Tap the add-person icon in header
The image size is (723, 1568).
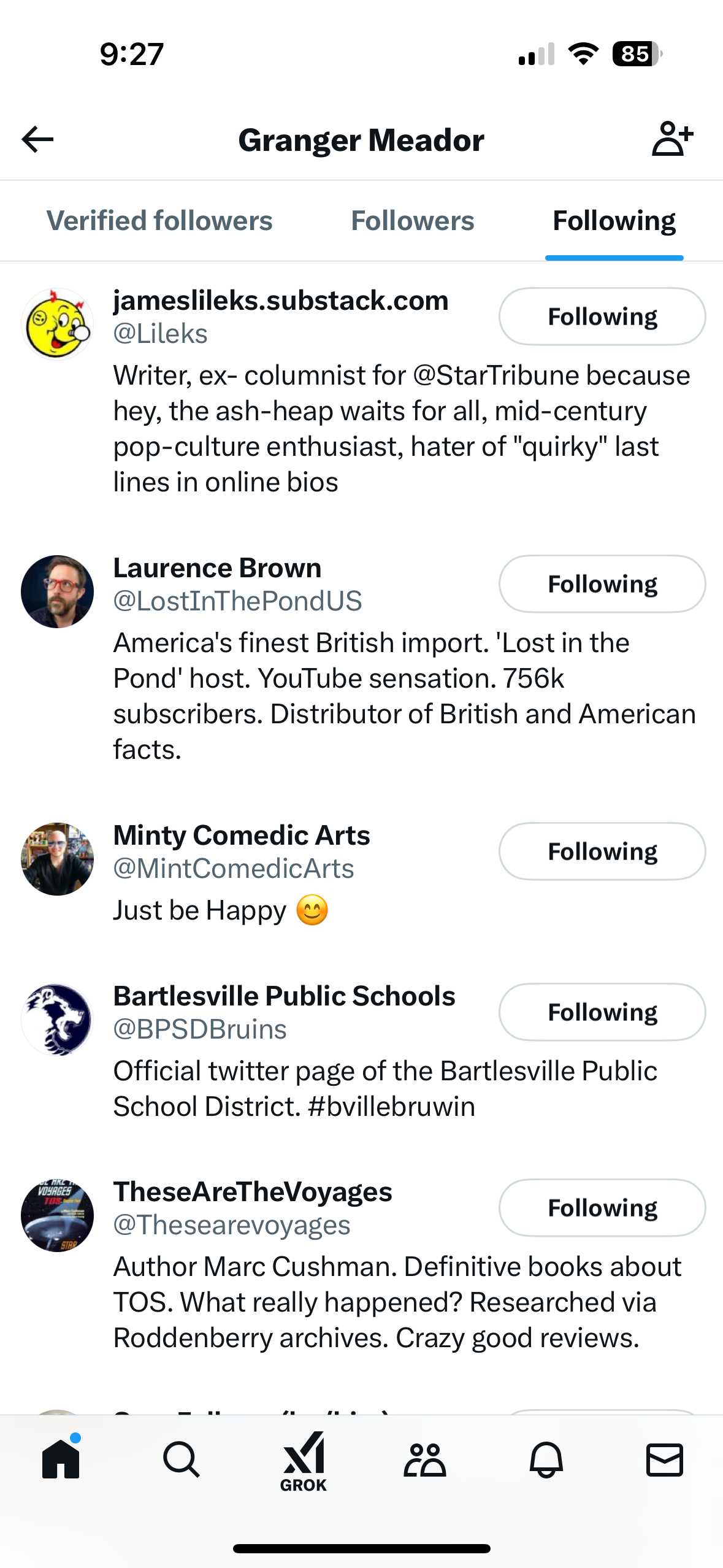[672, 139]
